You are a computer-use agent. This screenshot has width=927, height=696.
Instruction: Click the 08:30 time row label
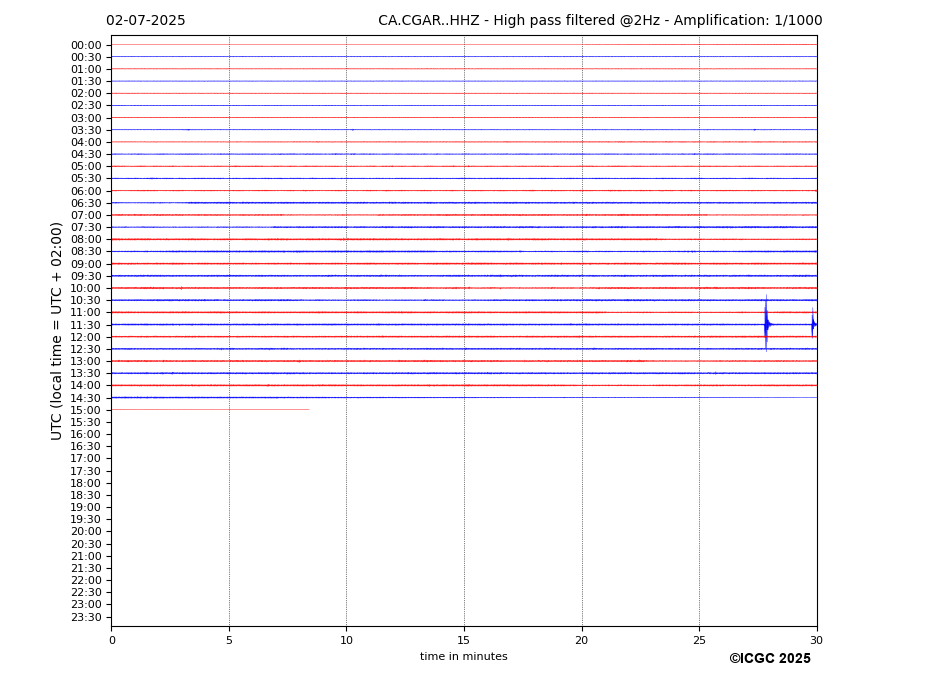point(86,252)
